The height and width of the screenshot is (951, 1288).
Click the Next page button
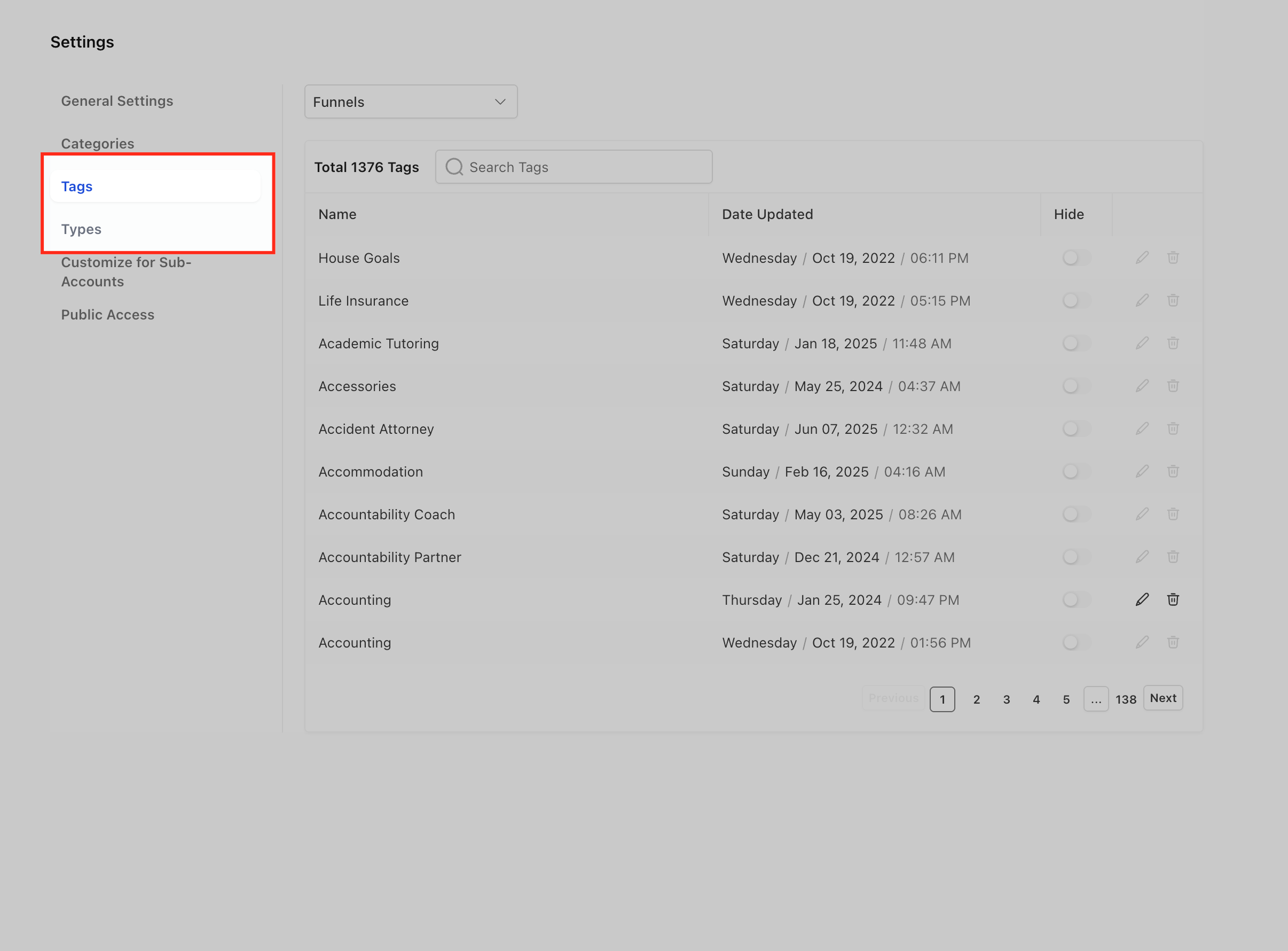[x=1162, y=698]
